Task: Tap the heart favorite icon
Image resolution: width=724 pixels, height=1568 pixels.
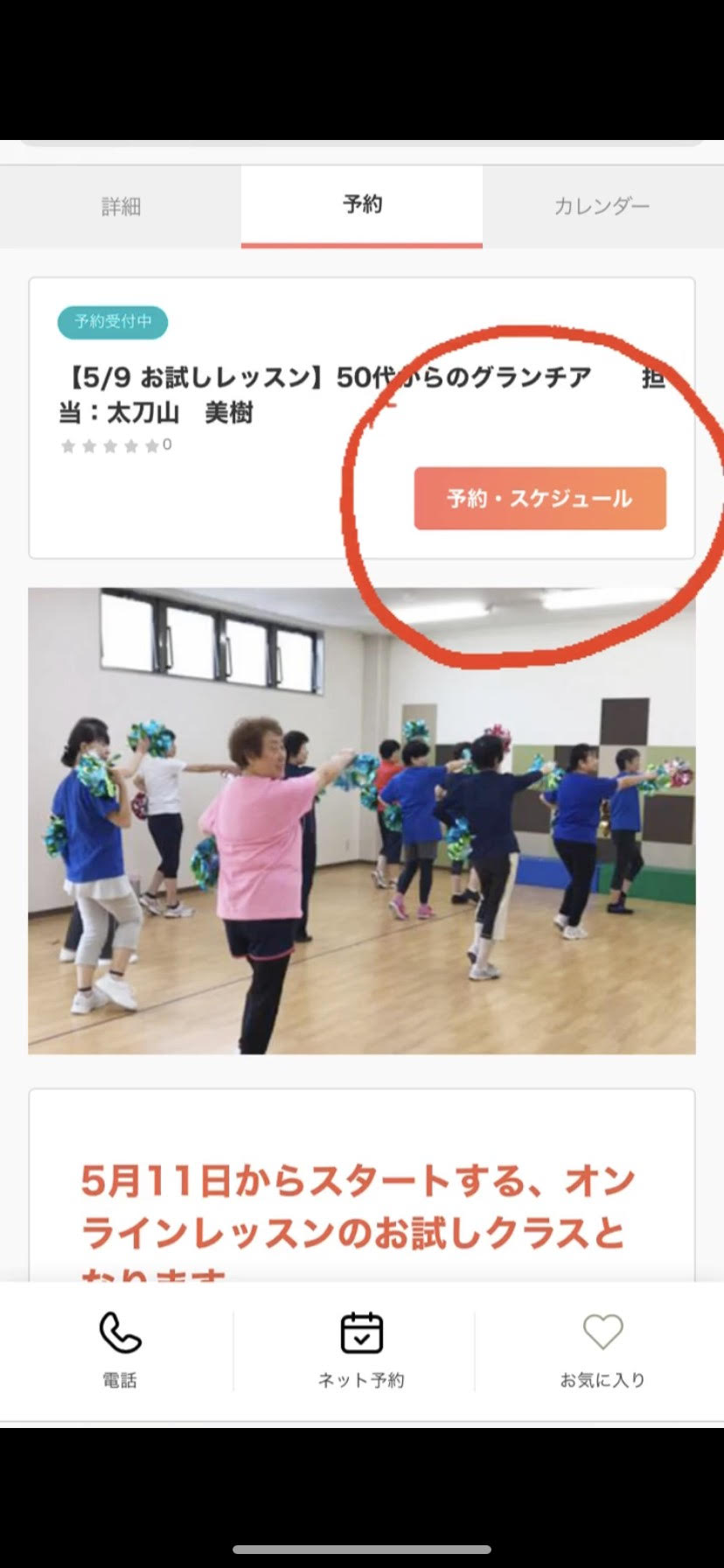Action: [602, 1333]
